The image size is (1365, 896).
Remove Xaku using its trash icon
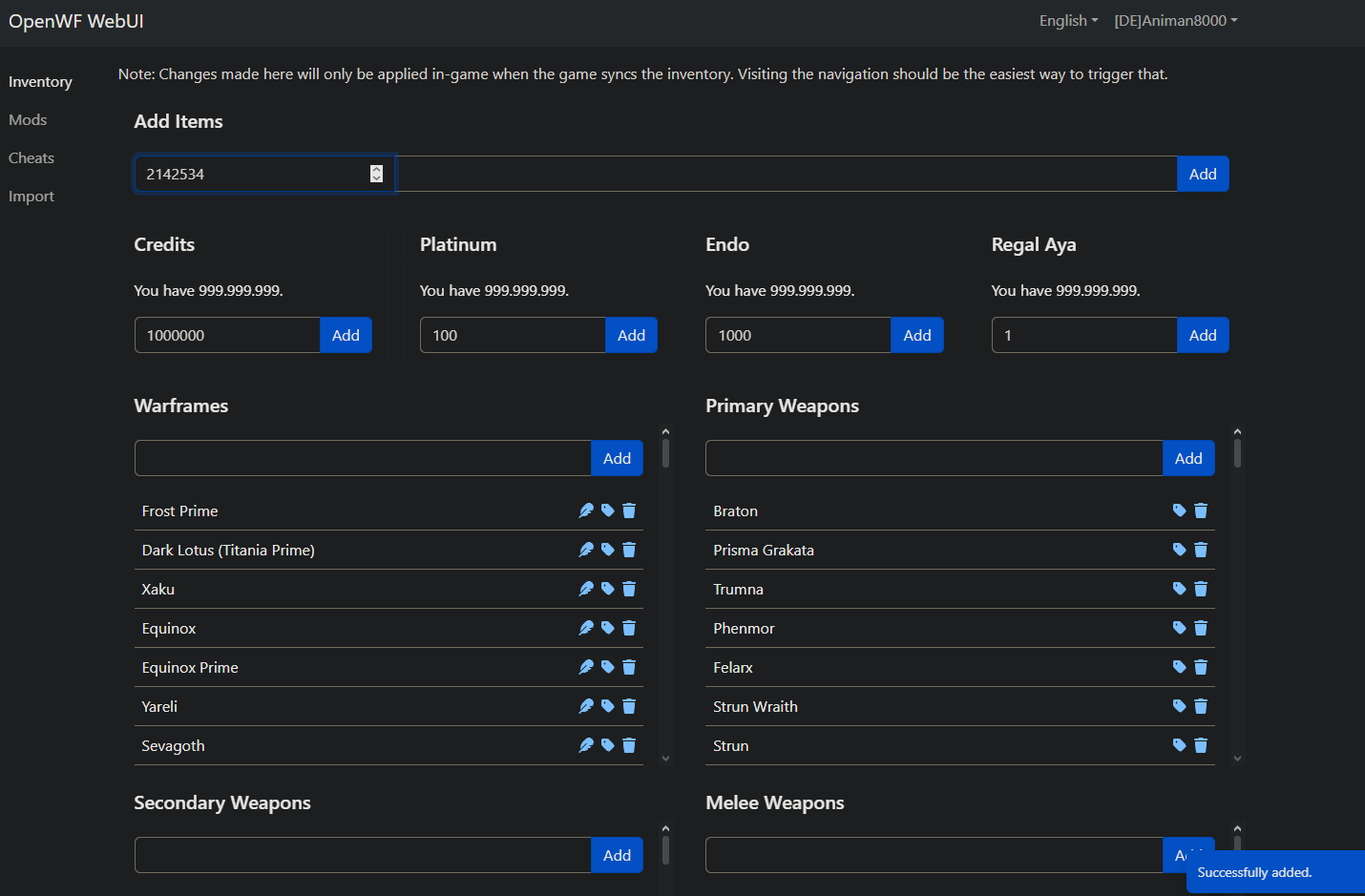[629, 589]
